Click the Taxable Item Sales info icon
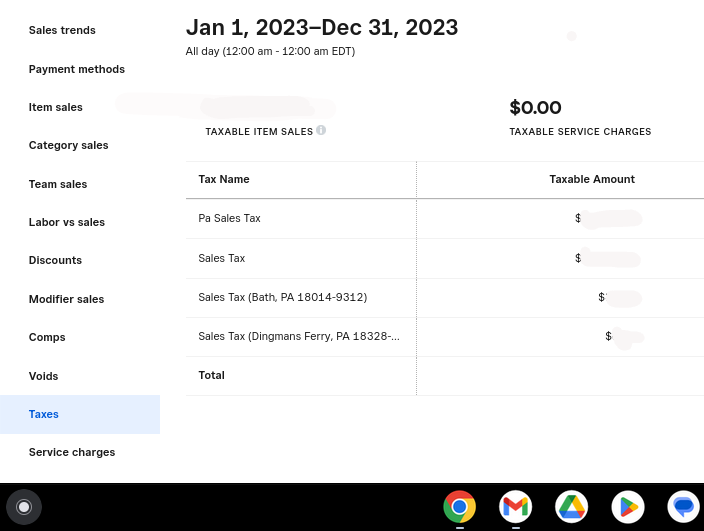This screenshot has height=531, width=704. click(x=321, y=130)
